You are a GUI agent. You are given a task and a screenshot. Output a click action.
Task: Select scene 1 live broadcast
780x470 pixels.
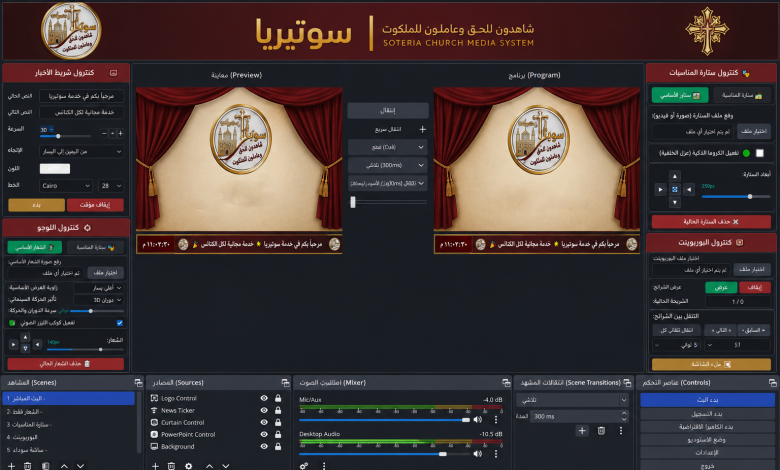tap(69, 398)
